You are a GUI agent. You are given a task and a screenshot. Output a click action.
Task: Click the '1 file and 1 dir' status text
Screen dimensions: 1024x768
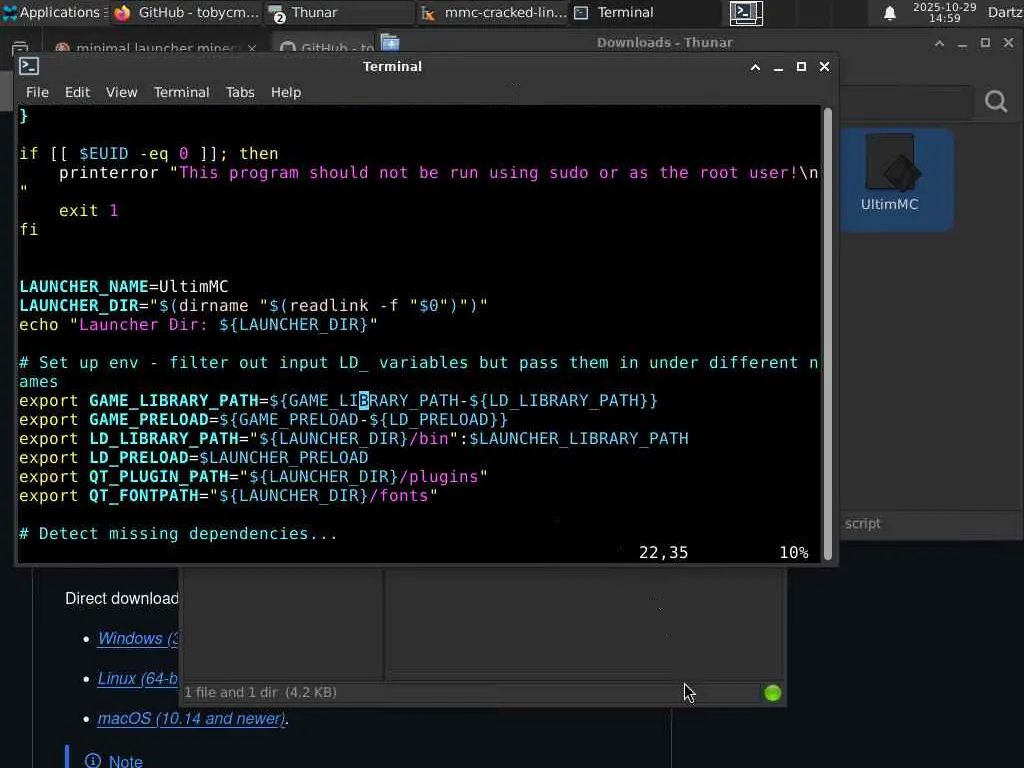(260, 692)
